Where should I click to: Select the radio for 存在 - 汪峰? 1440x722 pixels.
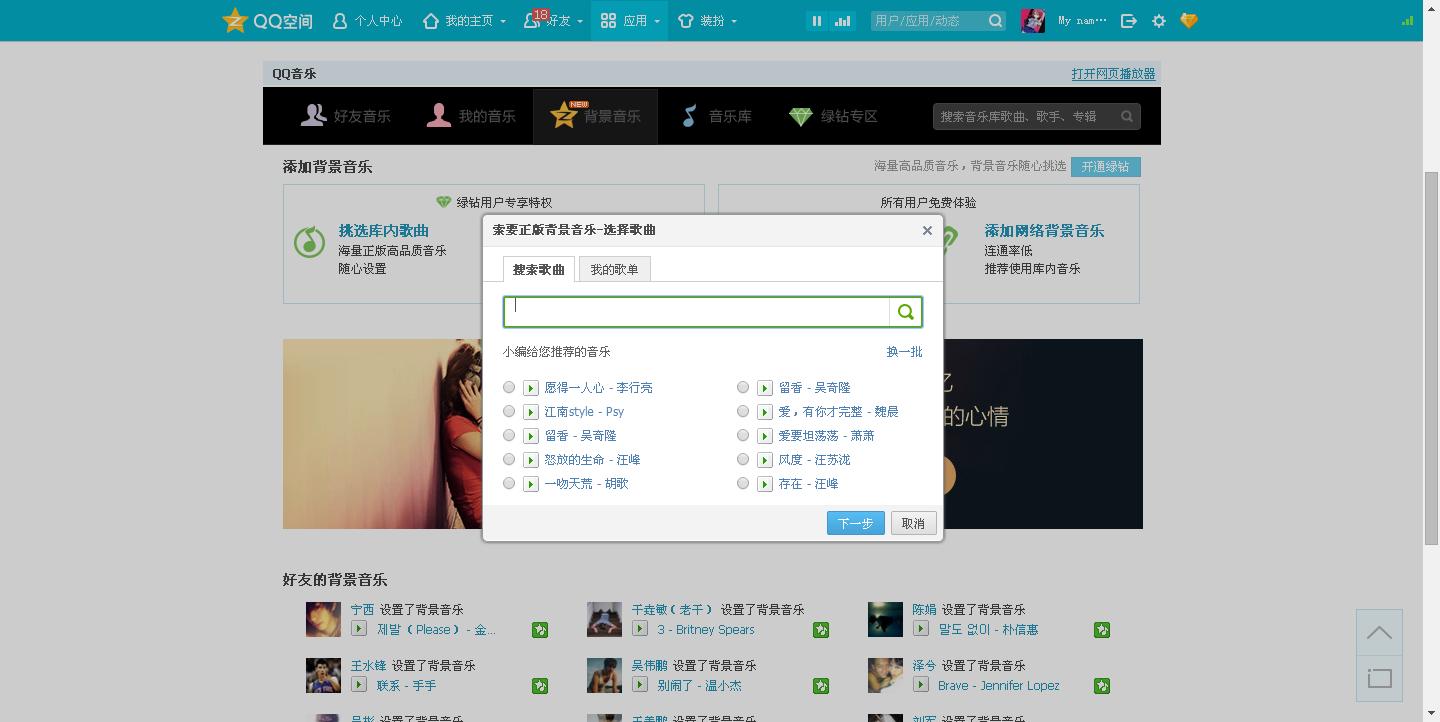pyautogui.click(x=743, y=483)
